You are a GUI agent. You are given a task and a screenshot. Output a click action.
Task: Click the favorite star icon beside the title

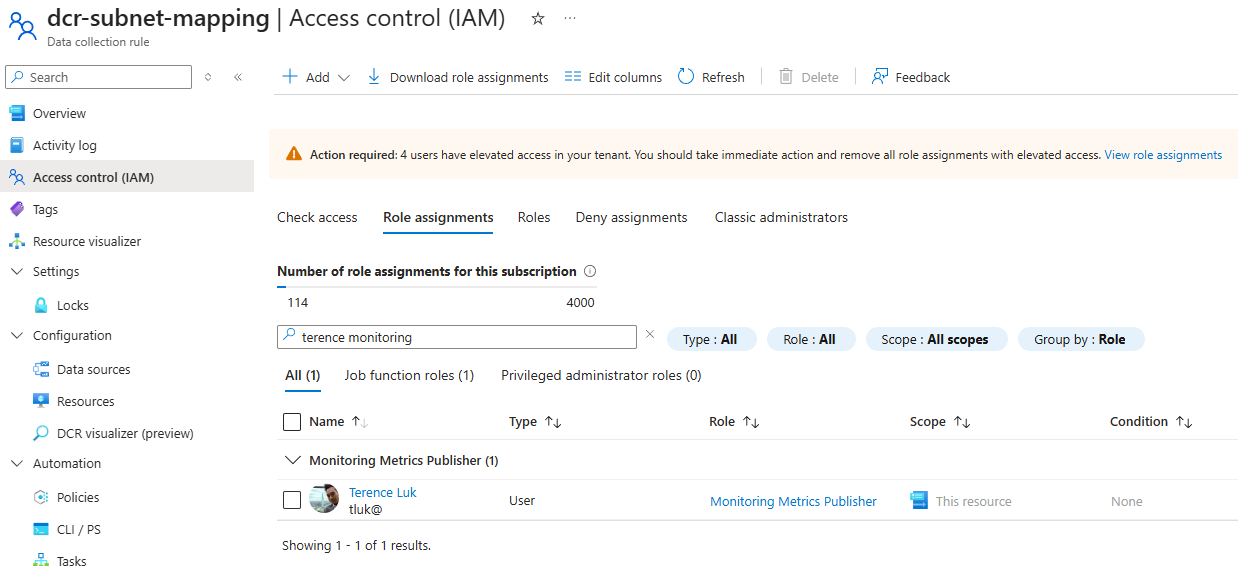538,18
